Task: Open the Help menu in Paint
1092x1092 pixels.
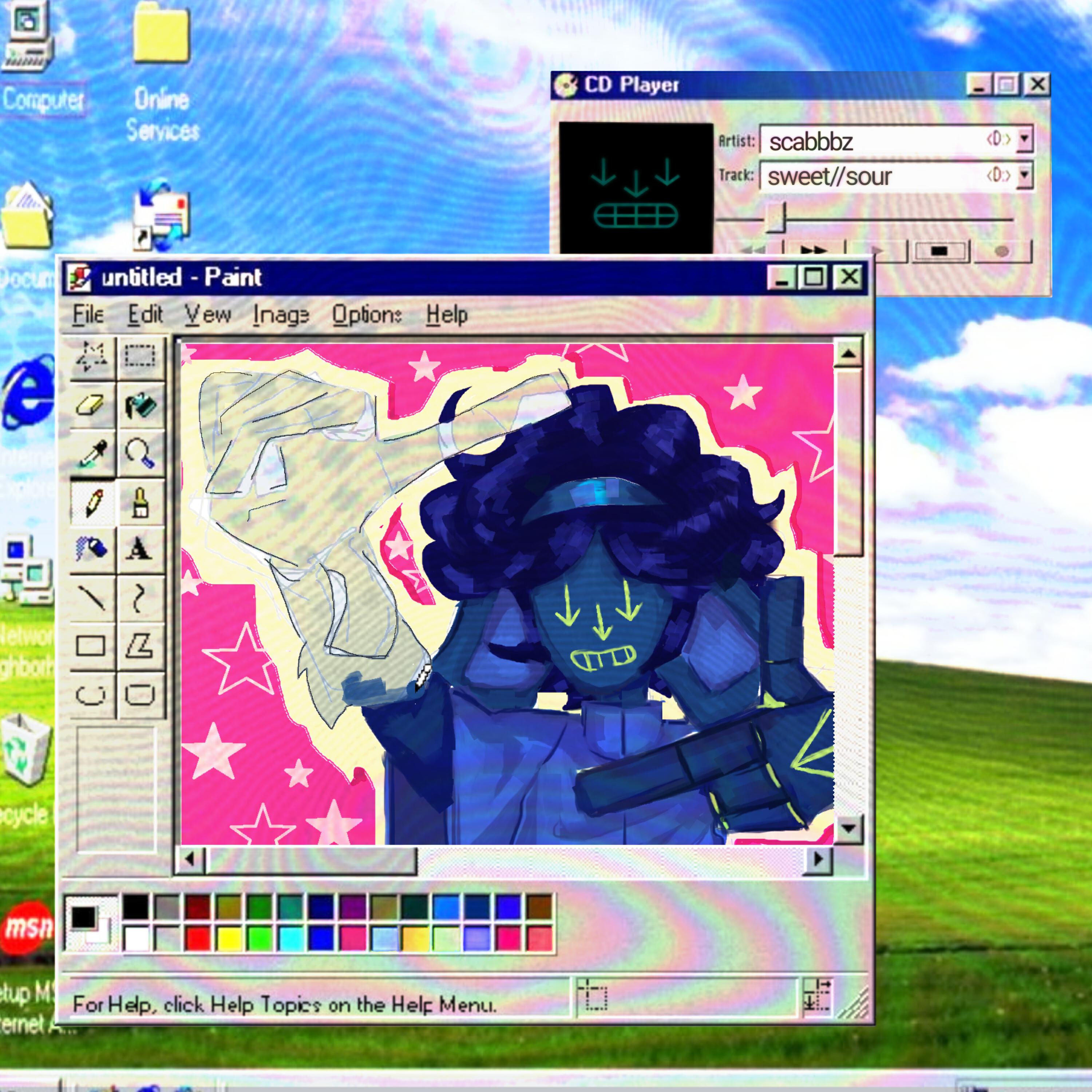Action: (x=447, y=315)
